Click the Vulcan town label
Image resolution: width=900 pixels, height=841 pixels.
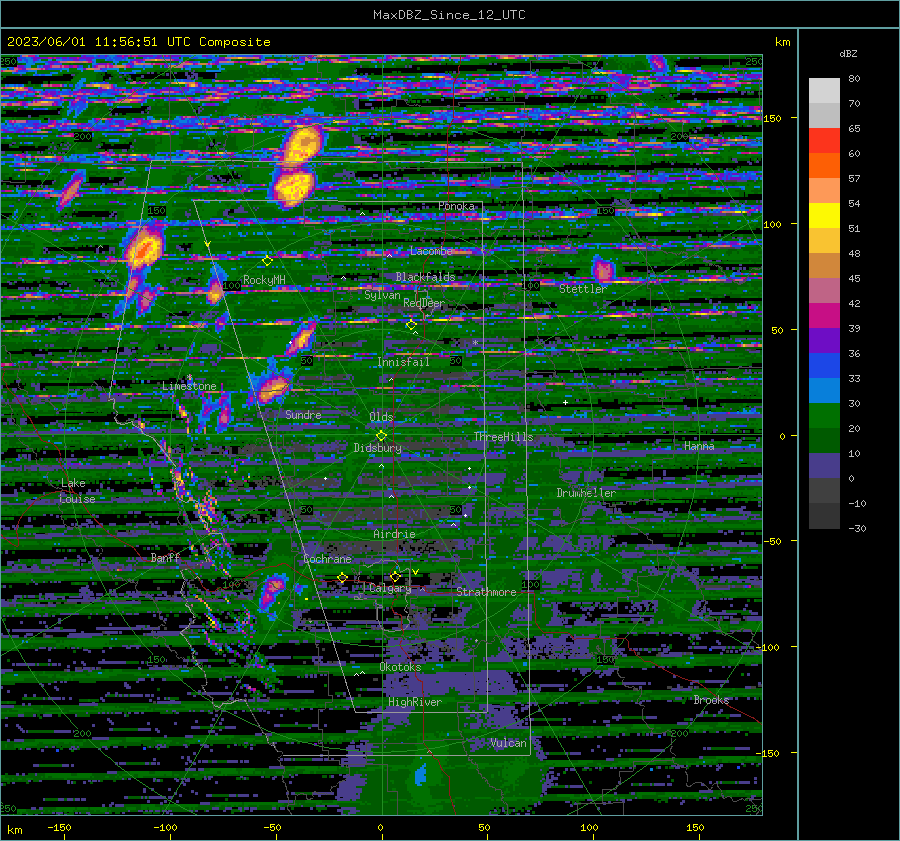[x=508, y=743]
